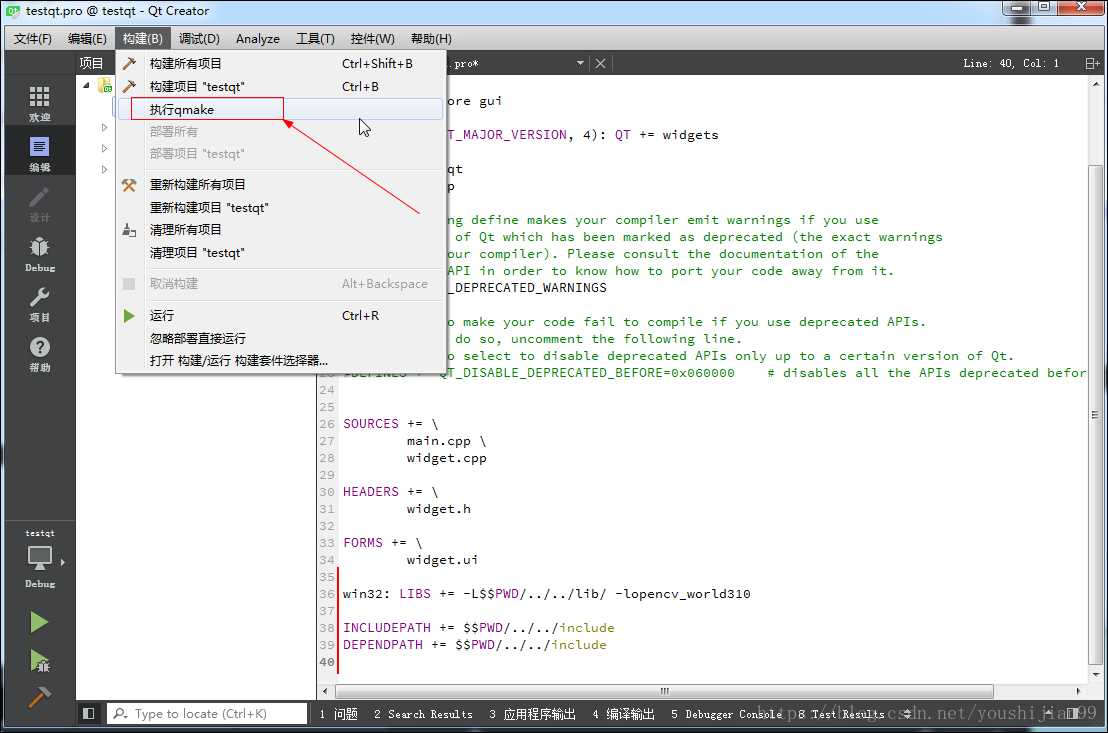The width and height of the screenshot is (1108, 733).
Task: Open the 4 编译输出 Compile Output pane
Action: tap(623, 714)
